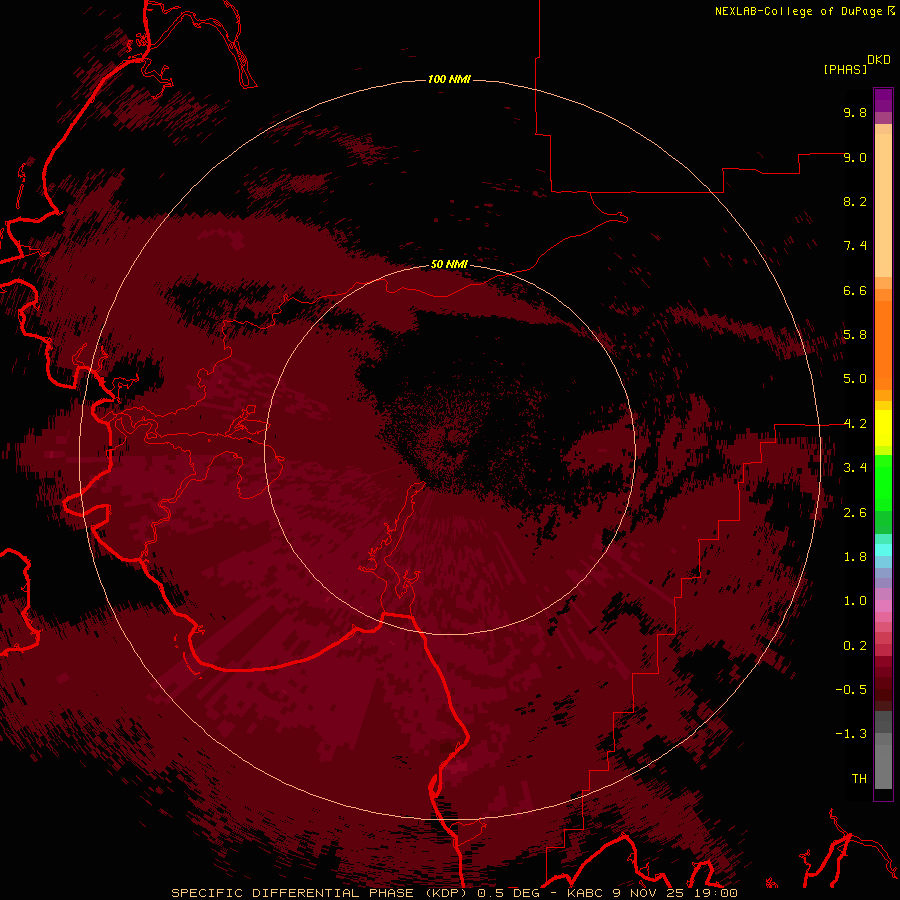Viewport: 900px width, 900px height.
Task: Click the 9.8 value on the scale
Action: pos(855,112)
